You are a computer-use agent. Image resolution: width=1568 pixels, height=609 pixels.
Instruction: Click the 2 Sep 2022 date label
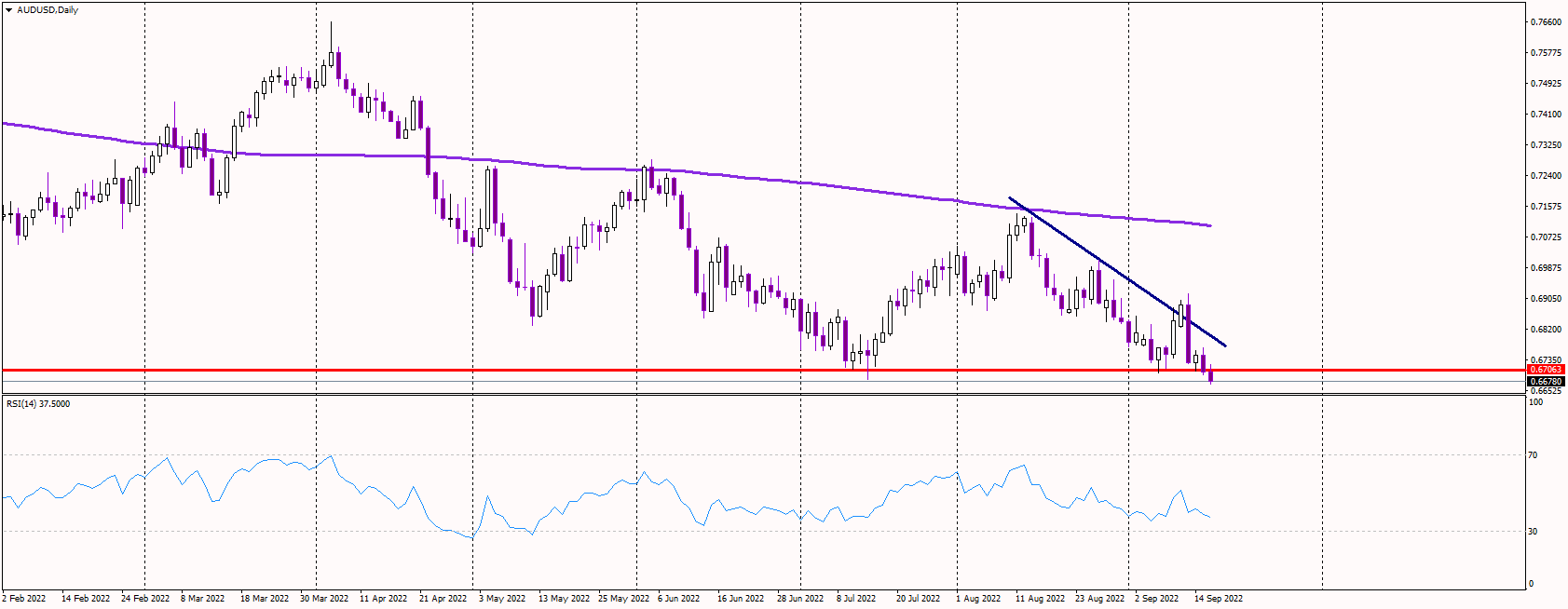click(1156, 599)
